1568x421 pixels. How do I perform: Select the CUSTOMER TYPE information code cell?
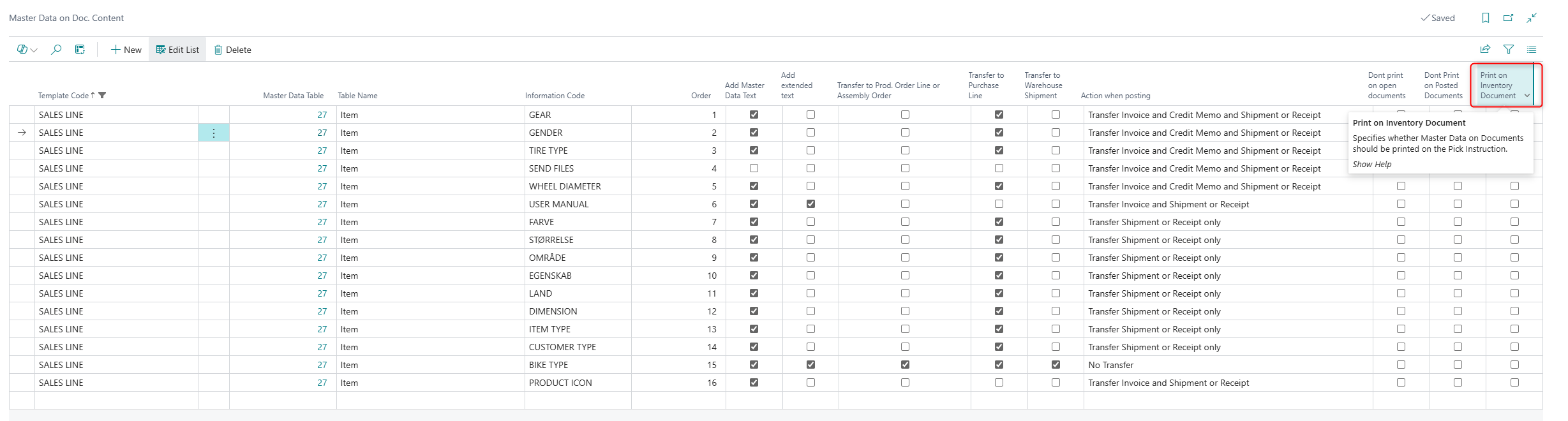(x=578, y=347)
